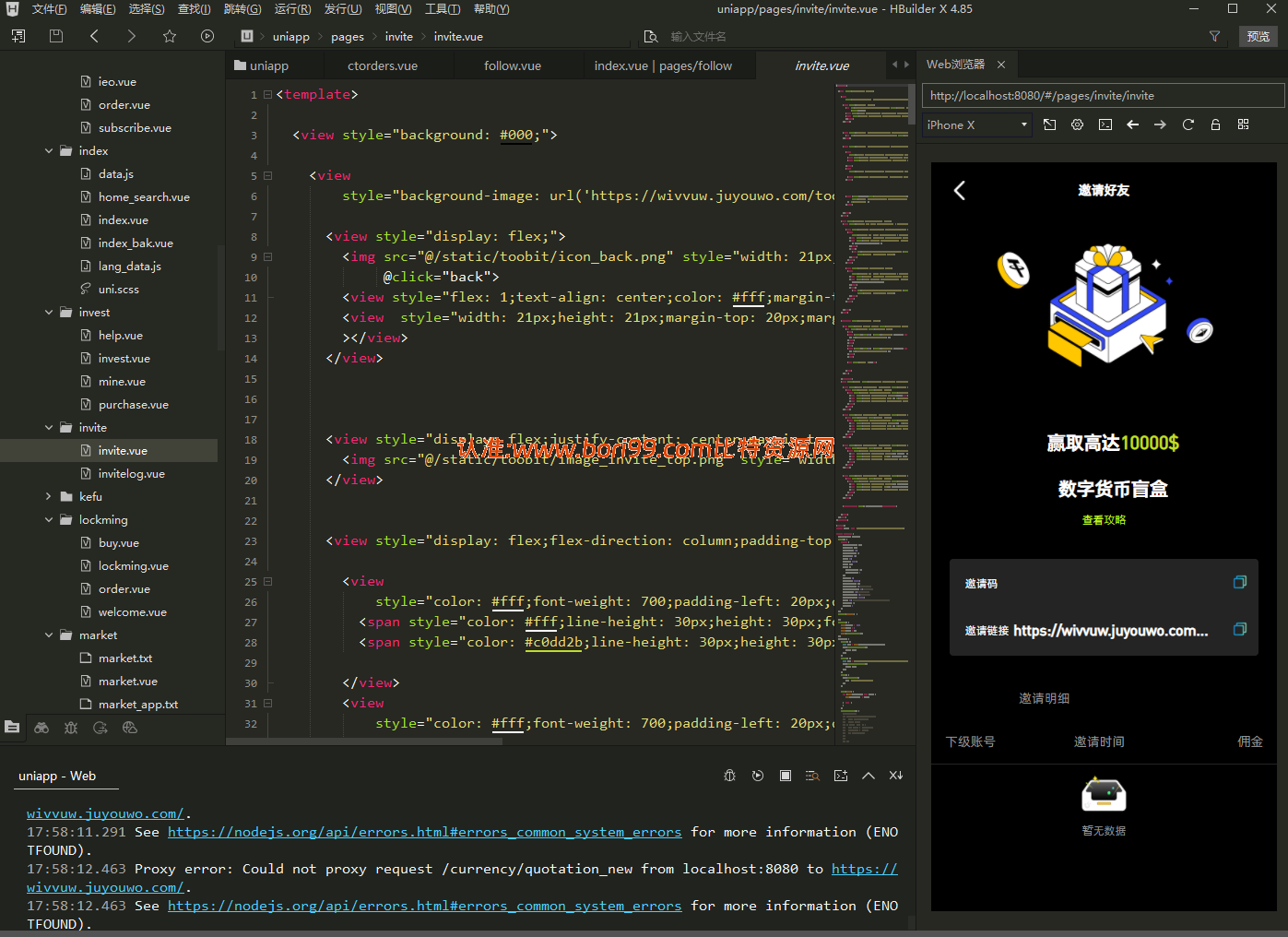Toggle fold marker on code line 9
The width and height of the screenshot is (1288, 937).
(267, 256)
